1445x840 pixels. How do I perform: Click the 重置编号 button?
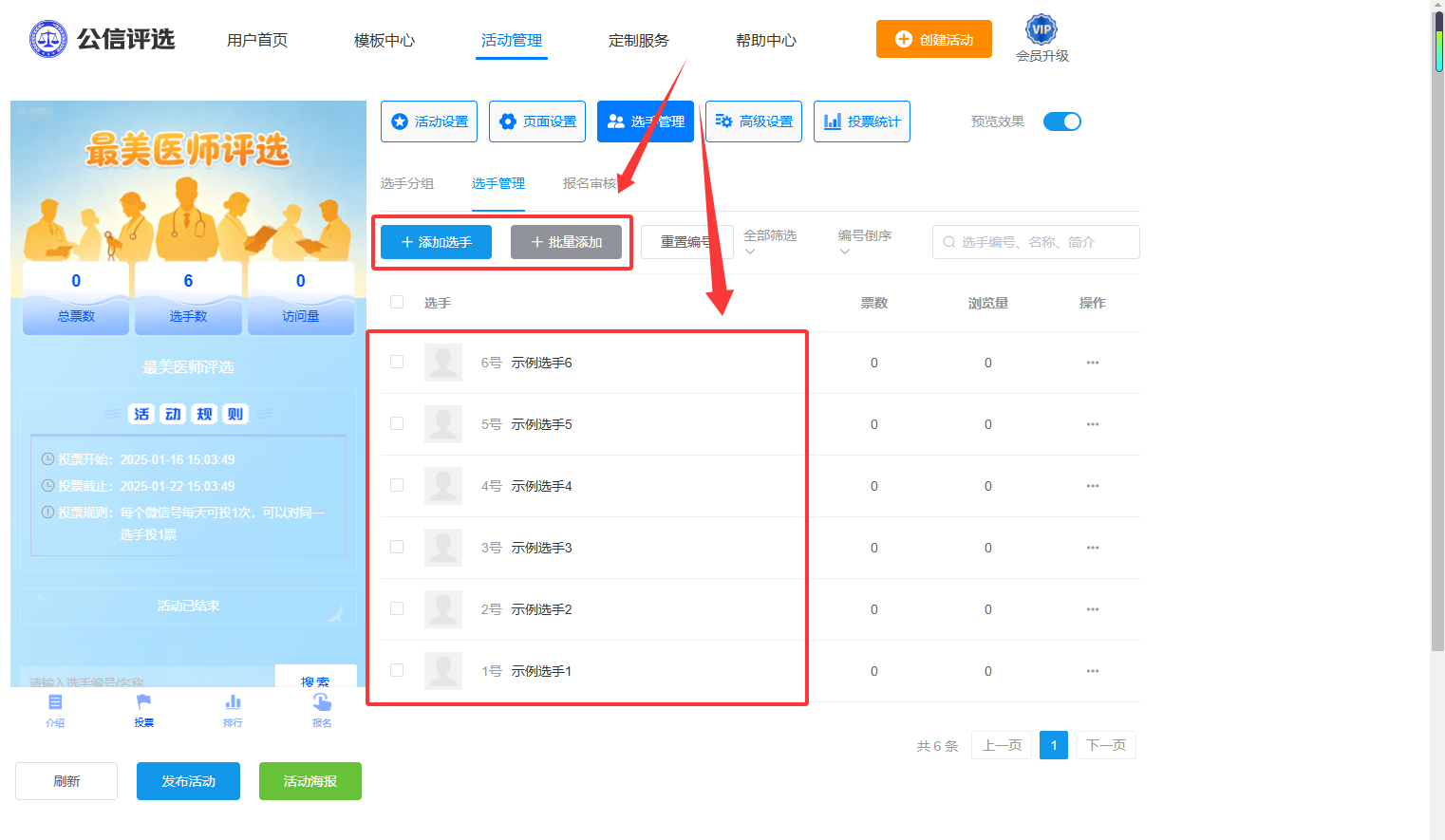[x=687, y=242]
